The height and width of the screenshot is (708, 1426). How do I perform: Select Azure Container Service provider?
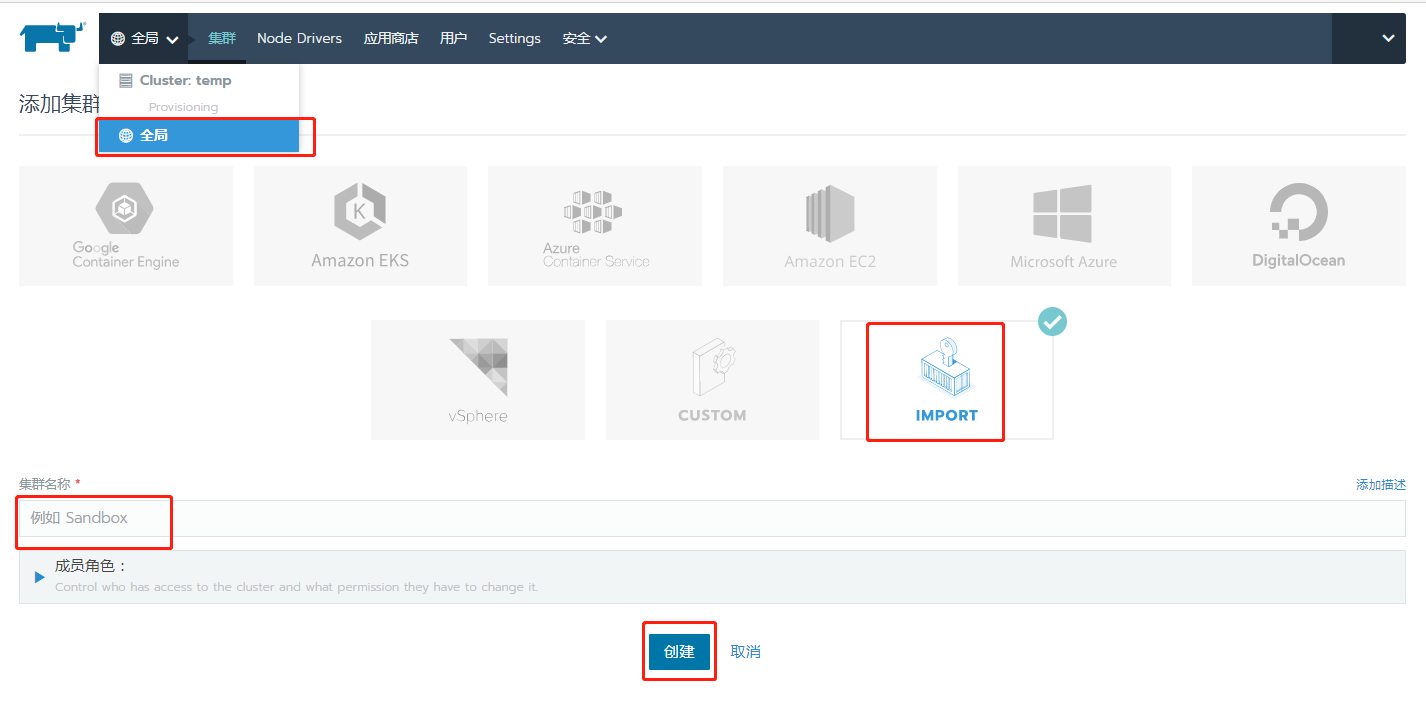tap(595, 226)
